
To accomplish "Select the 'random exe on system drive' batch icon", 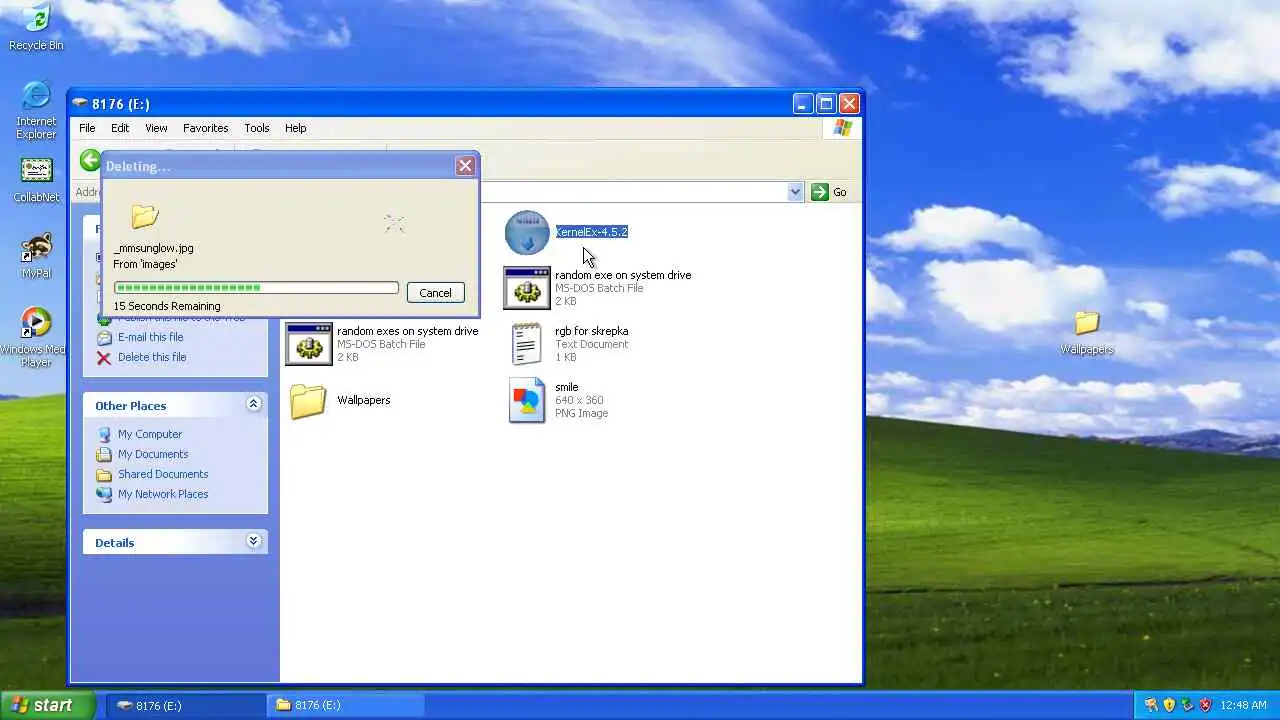I will [x=527, y=288].
